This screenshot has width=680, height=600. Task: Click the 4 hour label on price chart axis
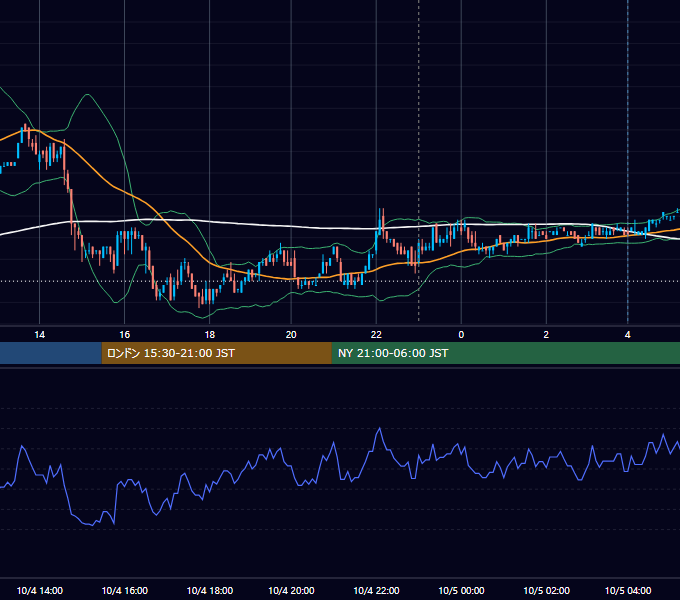pyautogui.click(x=628, y=335)
